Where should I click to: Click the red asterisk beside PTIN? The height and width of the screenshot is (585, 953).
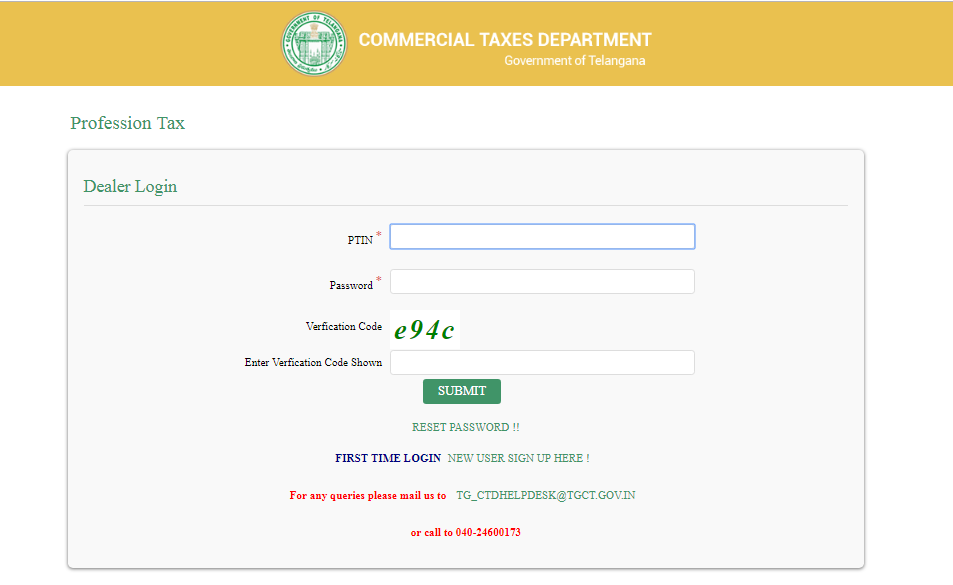tap(378, 231)
